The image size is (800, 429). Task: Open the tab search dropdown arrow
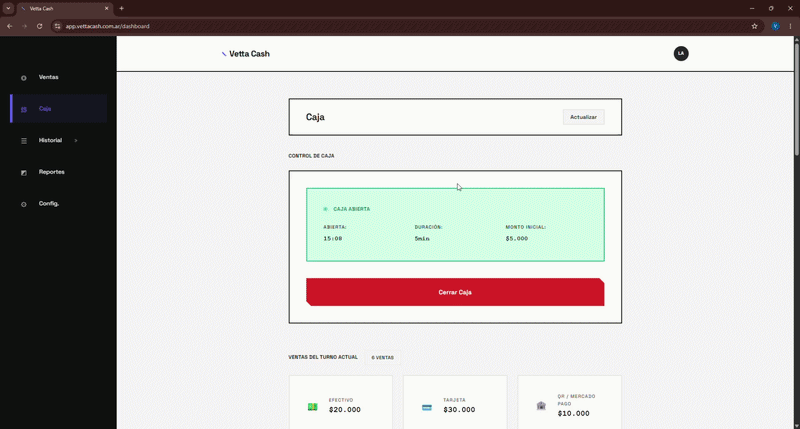8,8
